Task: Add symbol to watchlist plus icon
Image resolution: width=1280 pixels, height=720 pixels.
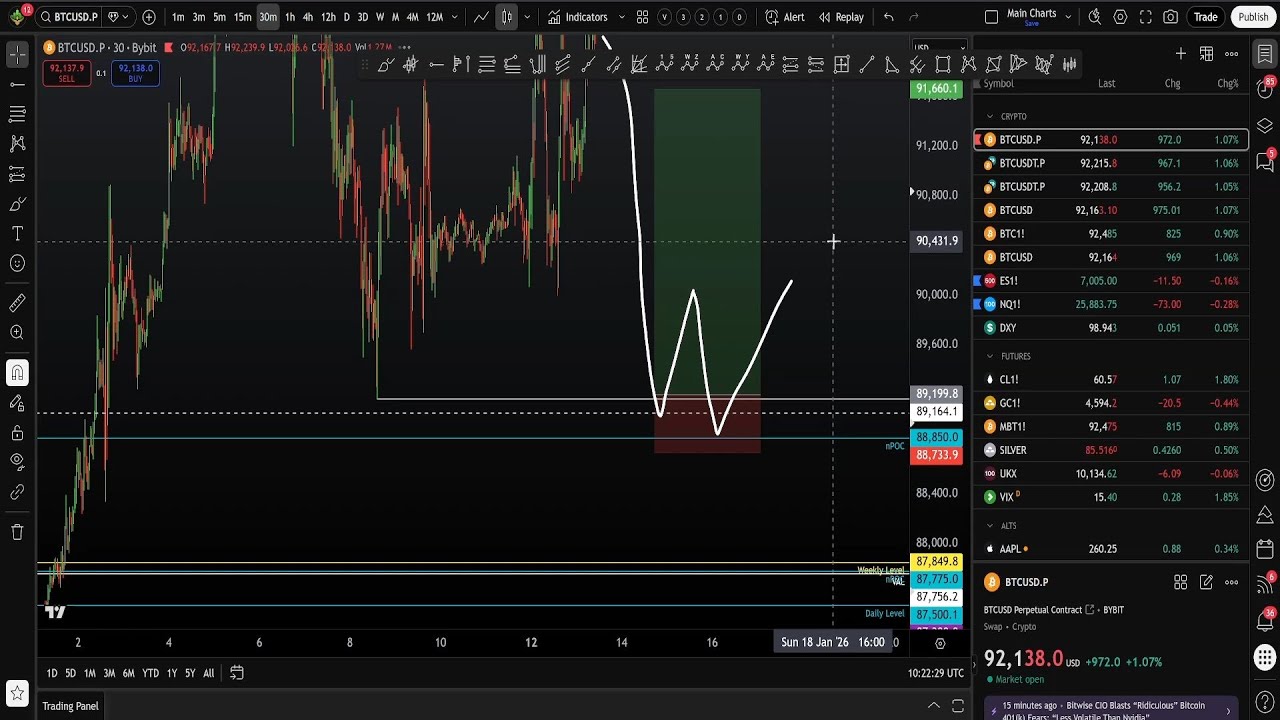Action: click(x=1181, y=54)
